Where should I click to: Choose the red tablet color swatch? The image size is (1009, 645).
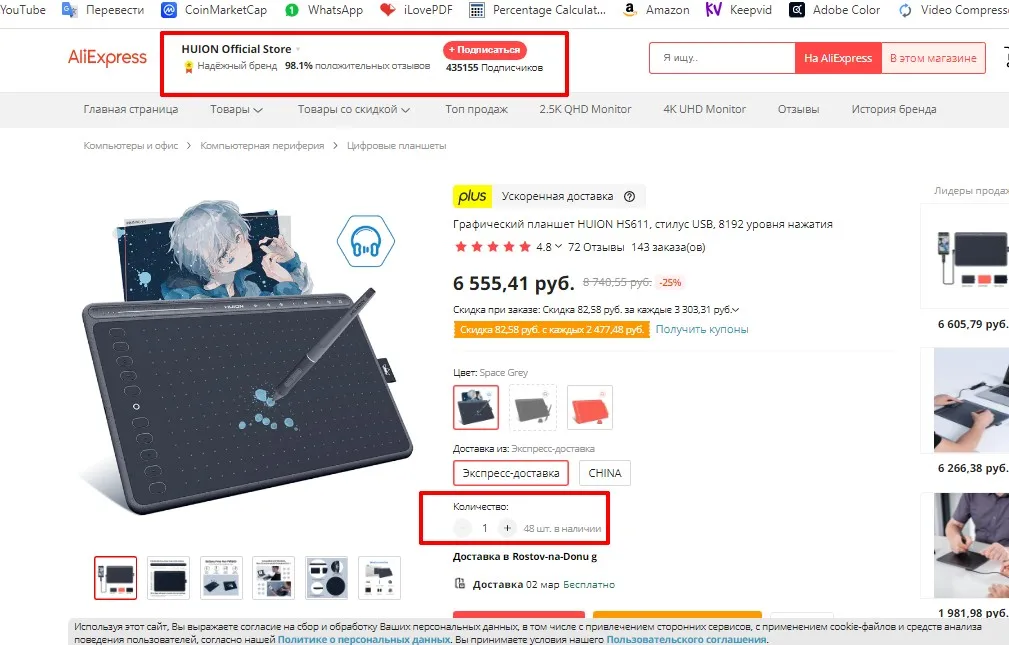(590, 407)
